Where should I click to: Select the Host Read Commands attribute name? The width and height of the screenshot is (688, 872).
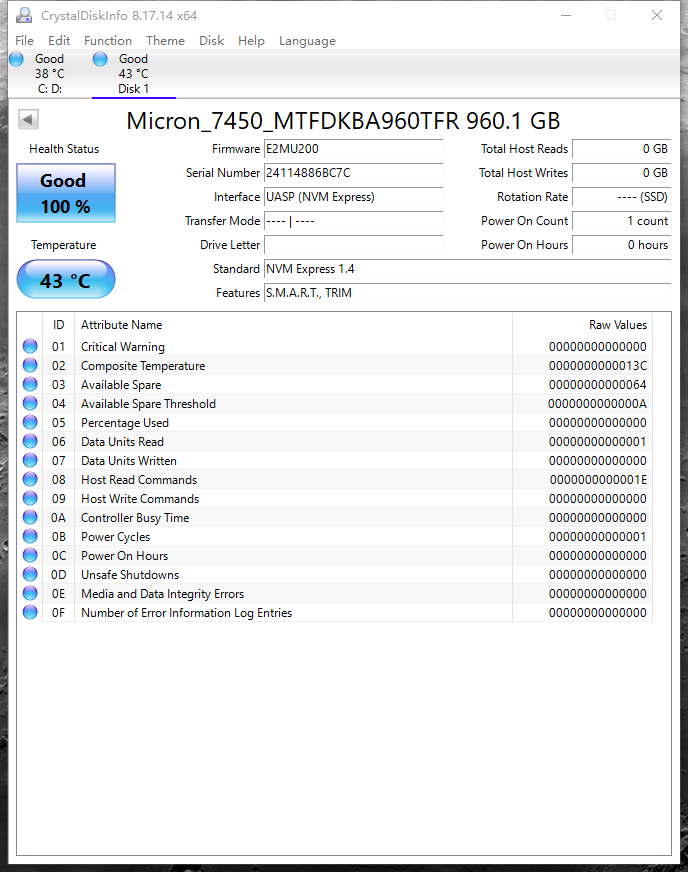point(139,480)
